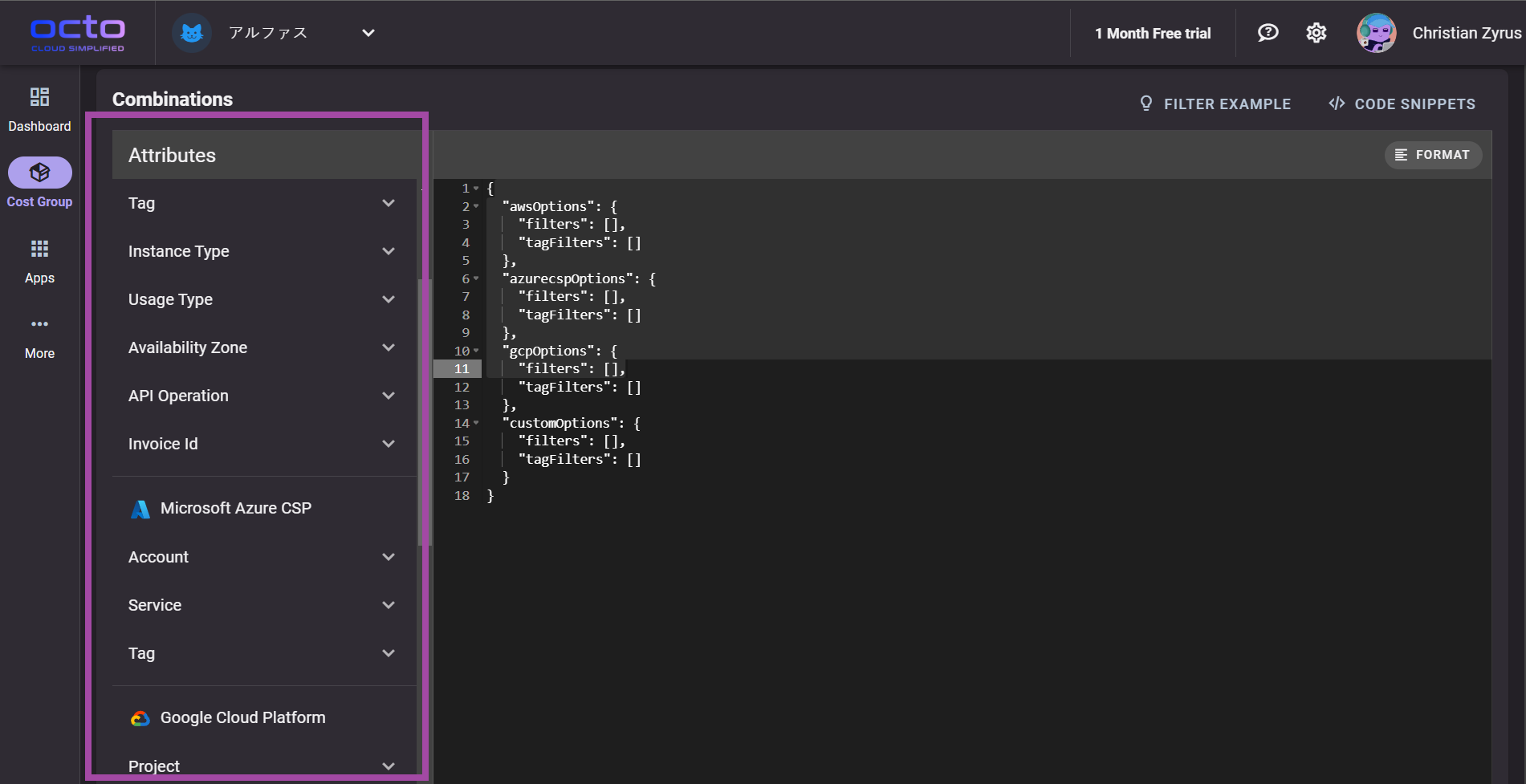Click the Instance Type row label
Image resolution: width=1526 pixels, height=784 pixels.
coord(179,251)
